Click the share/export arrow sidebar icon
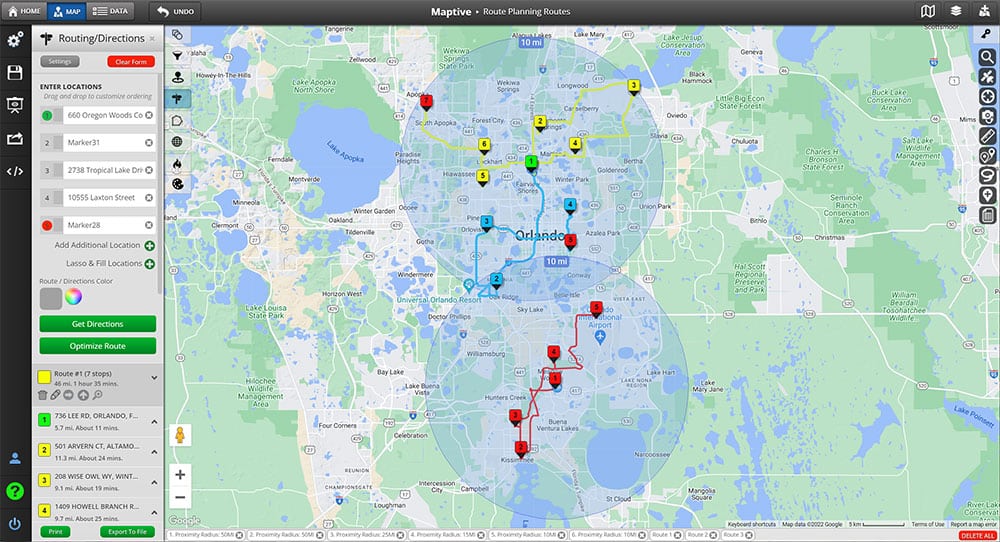The image size is (1000, 542). [15, 138]
